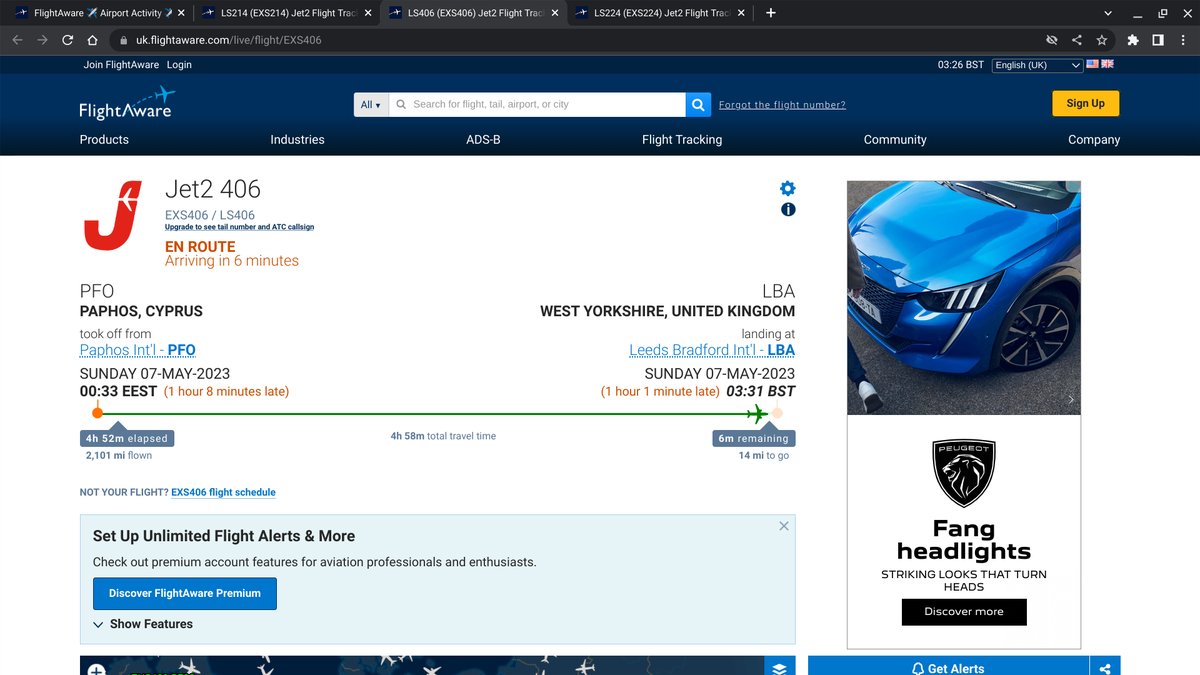
Task: Close the LS406 Jet2 tab
Action: click(555, 13)
